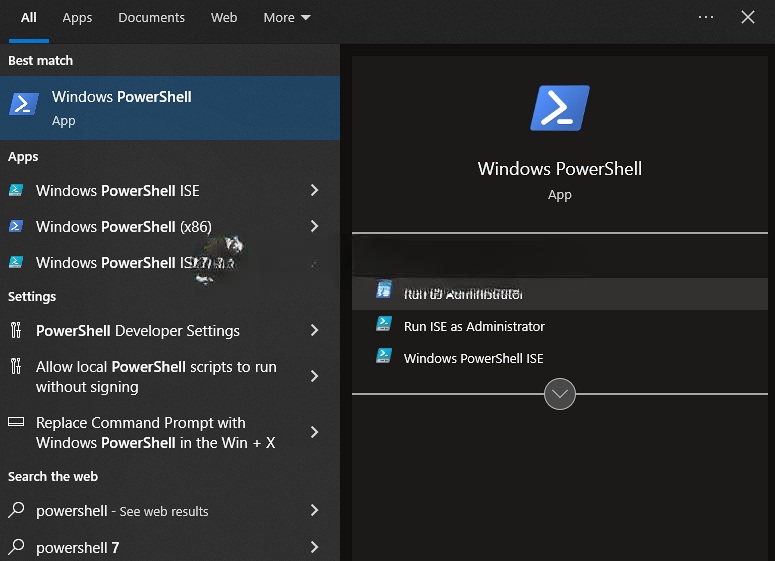Viewport: 775px width, 561px height.
Task: Expand more actions with the round down-chevron
Action: pos(560,394)
